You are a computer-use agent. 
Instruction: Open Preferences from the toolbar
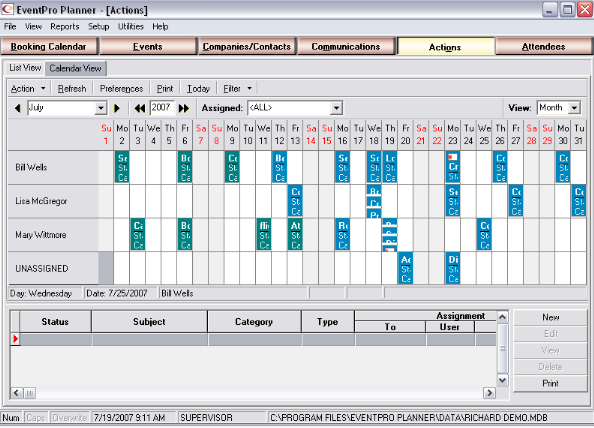click(x=122, y=89)
